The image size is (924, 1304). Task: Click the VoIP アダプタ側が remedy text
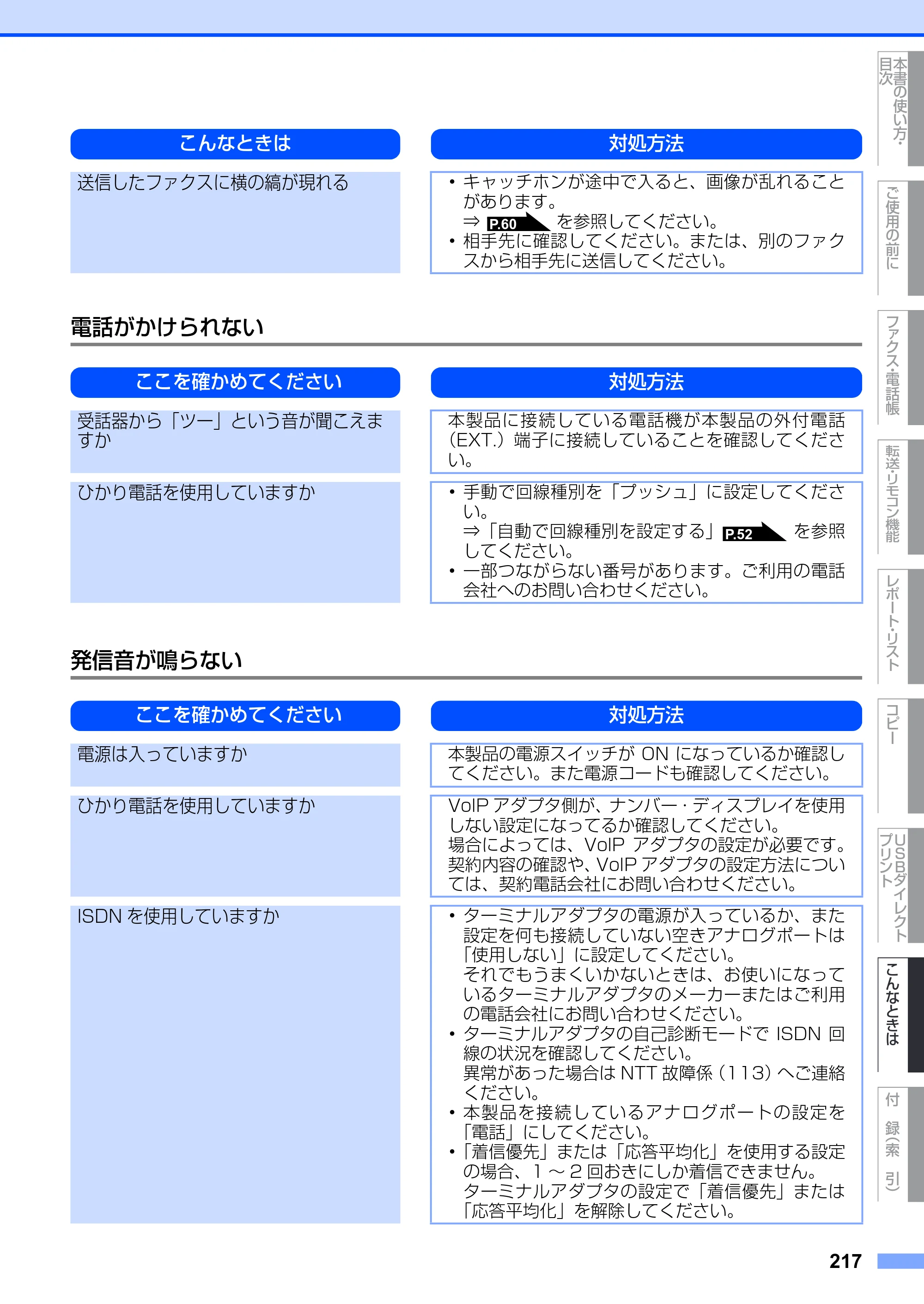(x=646, y=846)
